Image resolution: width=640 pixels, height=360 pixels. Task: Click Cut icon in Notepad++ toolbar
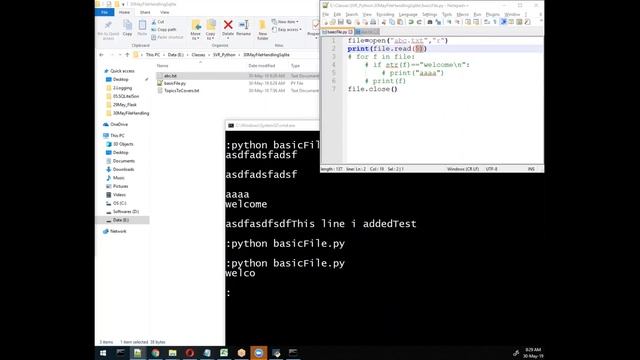click(x=384, y=22)
